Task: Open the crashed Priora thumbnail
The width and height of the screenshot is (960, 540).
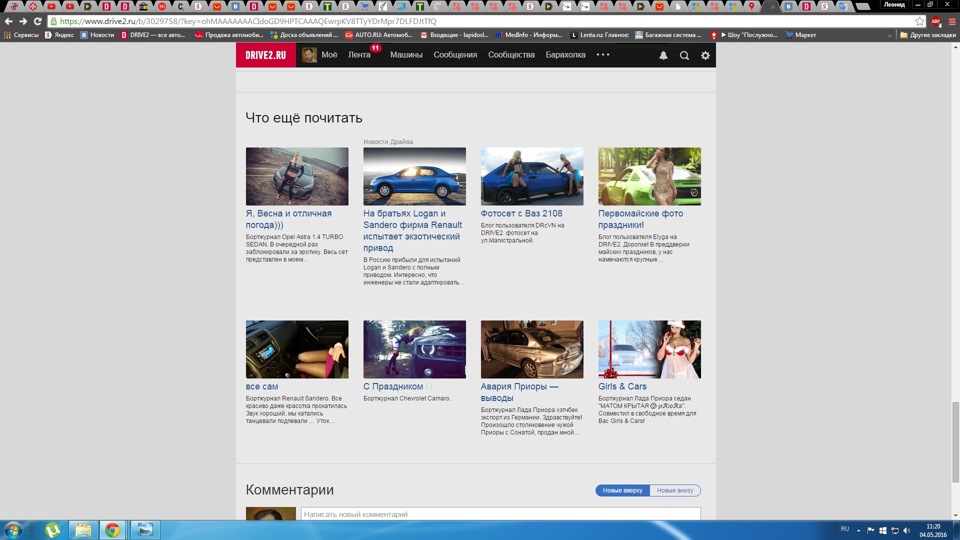Action: pos(532,349)
